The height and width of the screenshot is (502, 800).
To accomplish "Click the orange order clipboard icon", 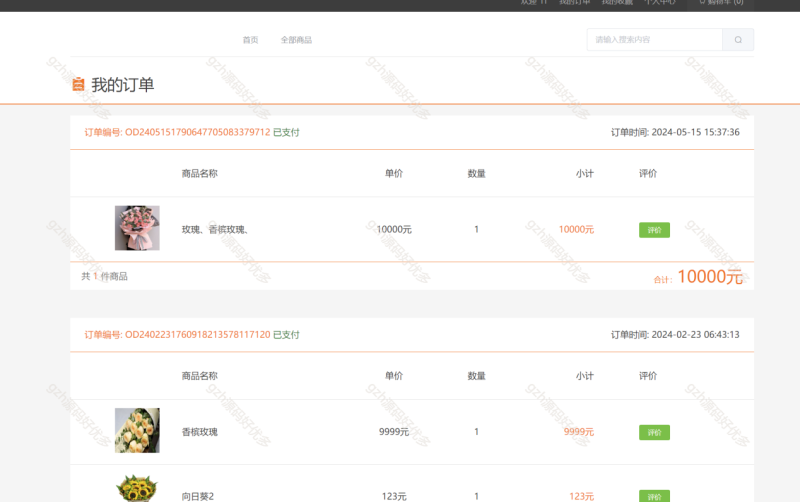I will (x=78, y=84).
